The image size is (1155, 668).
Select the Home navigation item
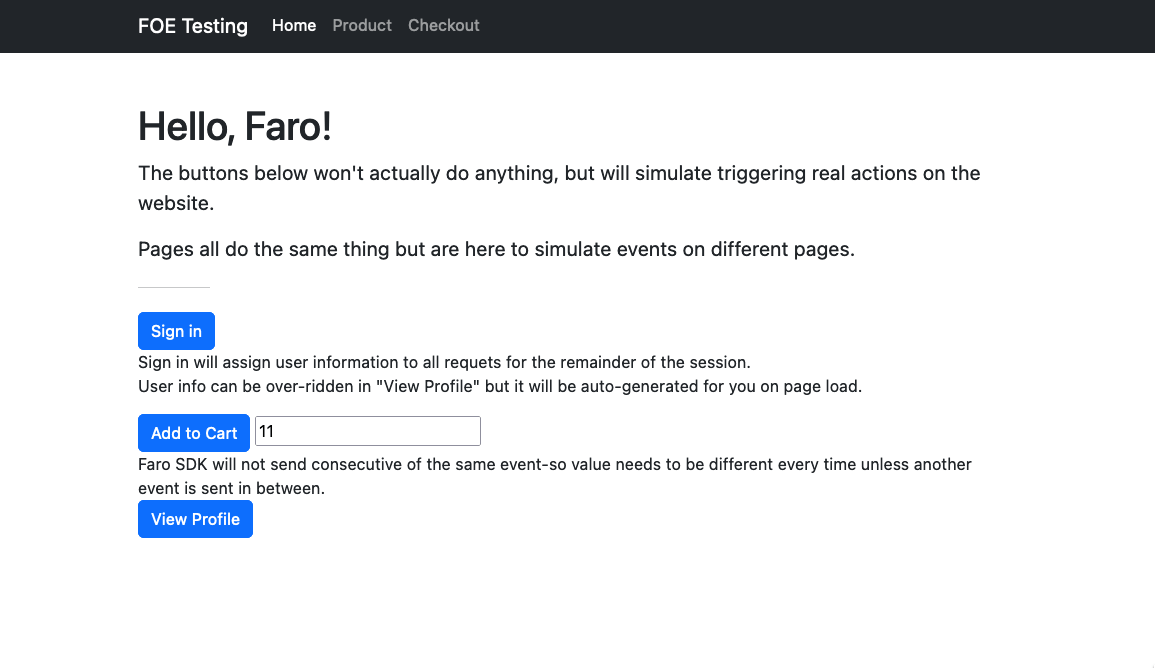point(293,26)
